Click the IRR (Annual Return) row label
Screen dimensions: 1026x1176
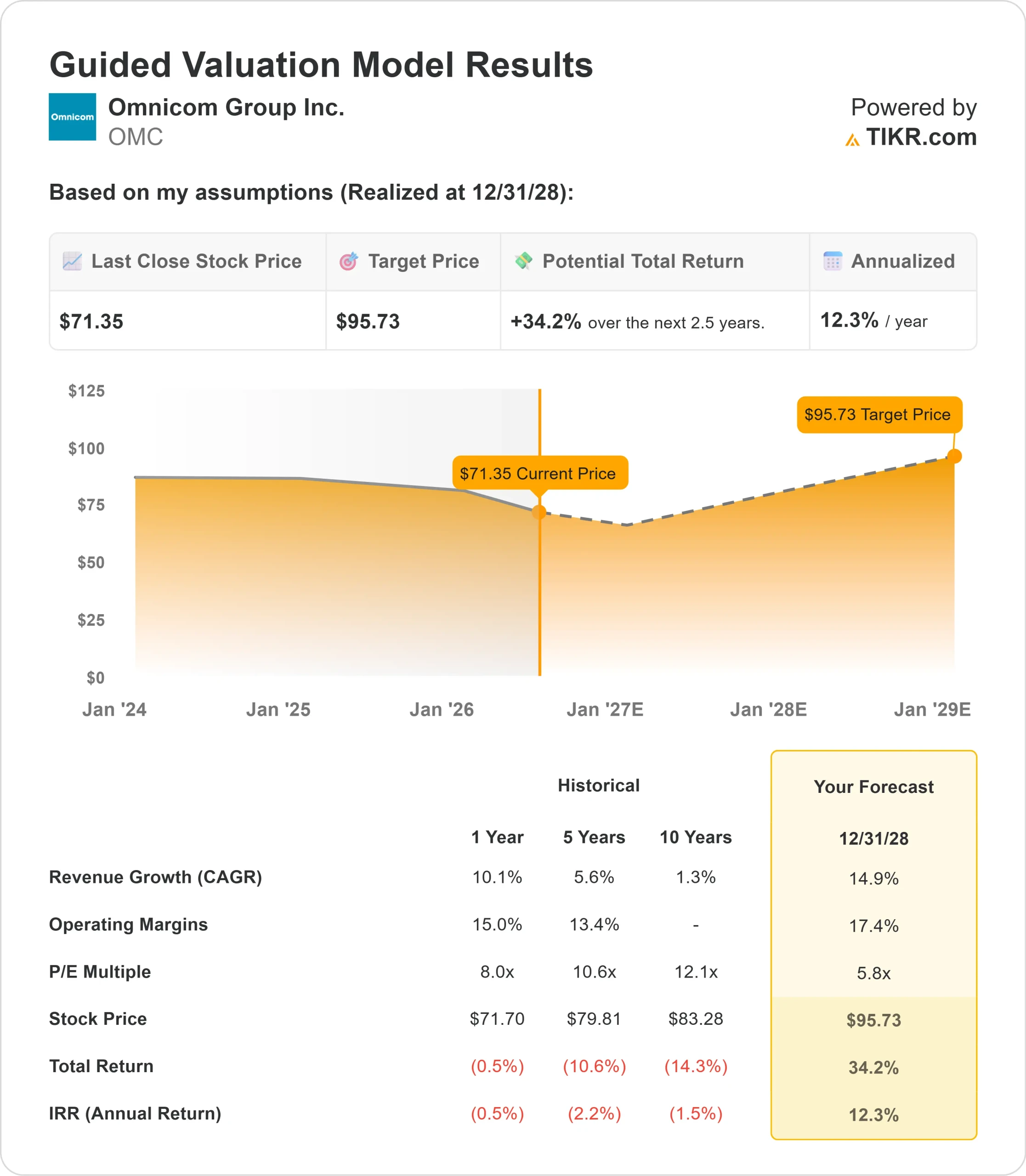tap(135, 1114)
